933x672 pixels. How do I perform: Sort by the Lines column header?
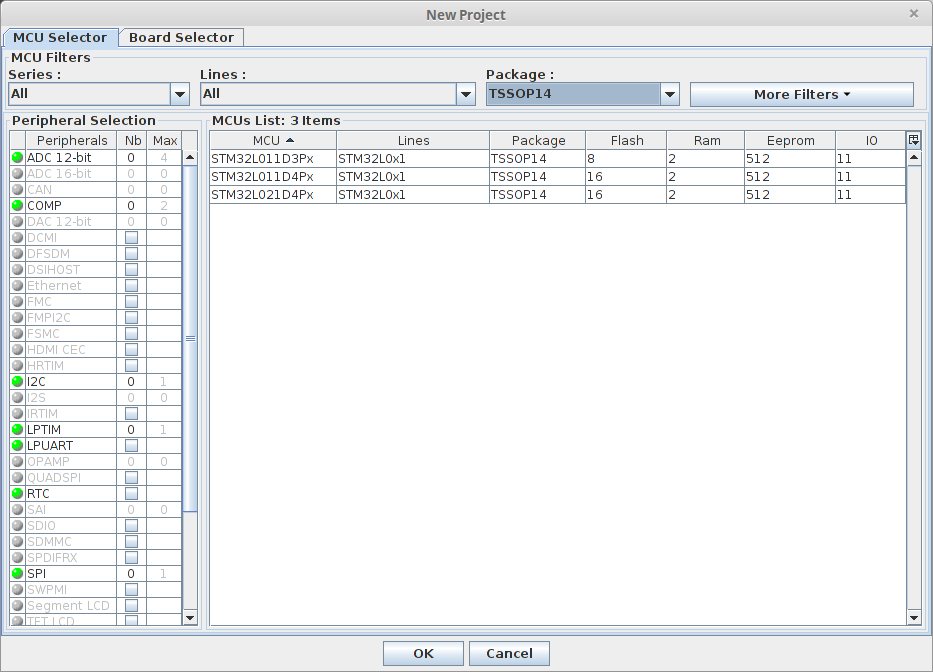click(x=413, y=140)
